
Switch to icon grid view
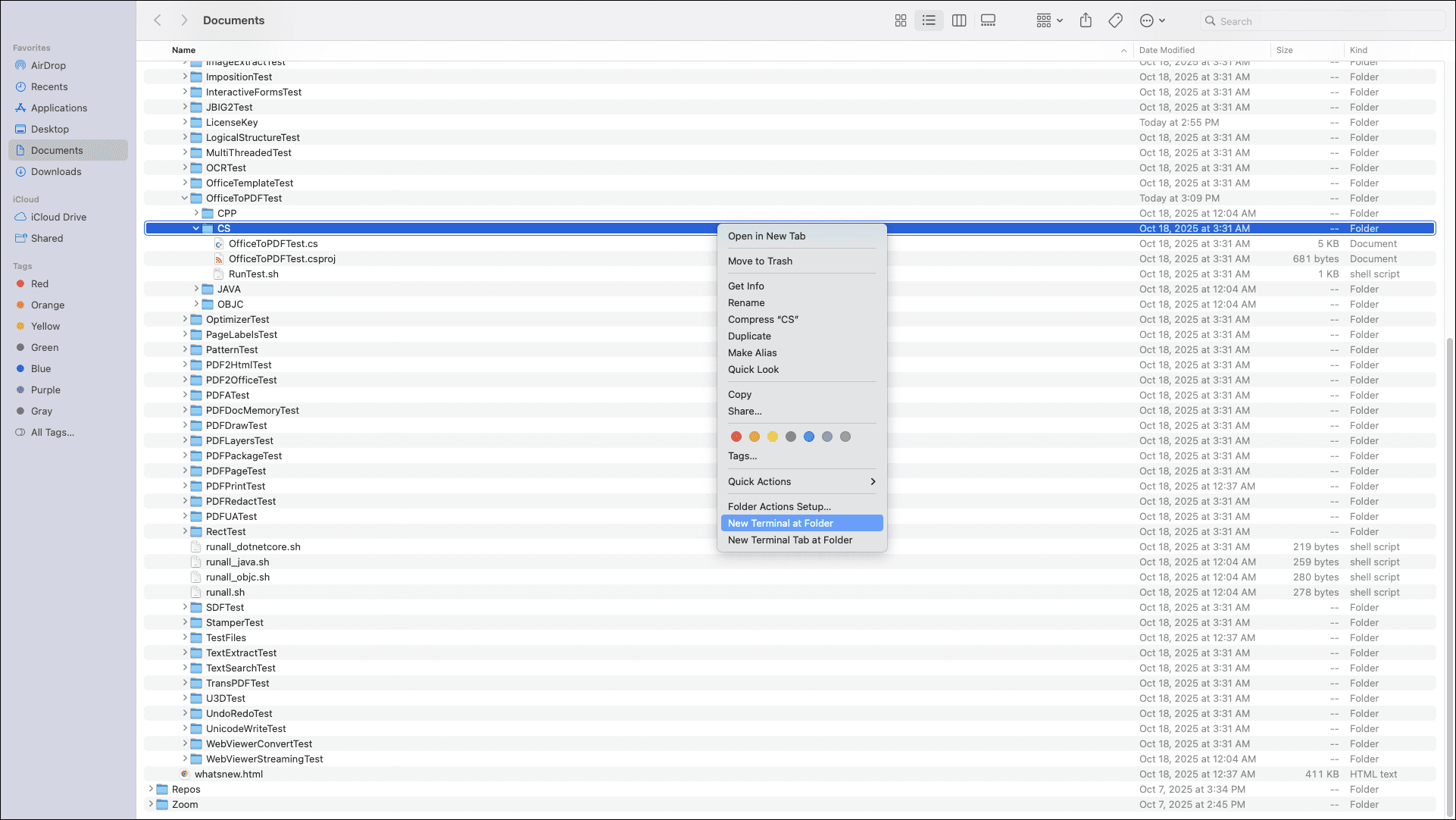click(x=901, y=20)
